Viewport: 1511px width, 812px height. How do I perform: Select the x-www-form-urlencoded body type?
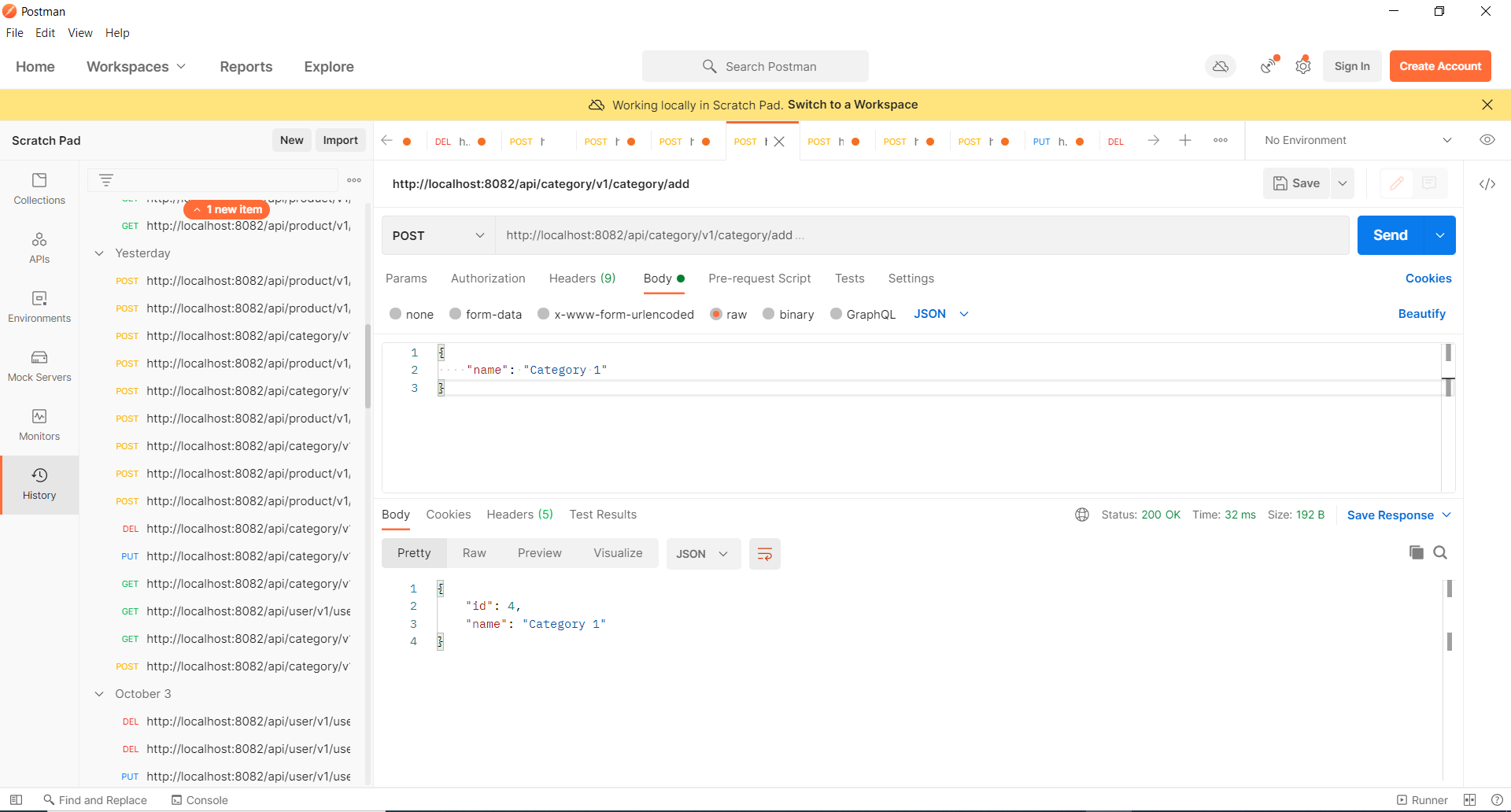[543, 314]
